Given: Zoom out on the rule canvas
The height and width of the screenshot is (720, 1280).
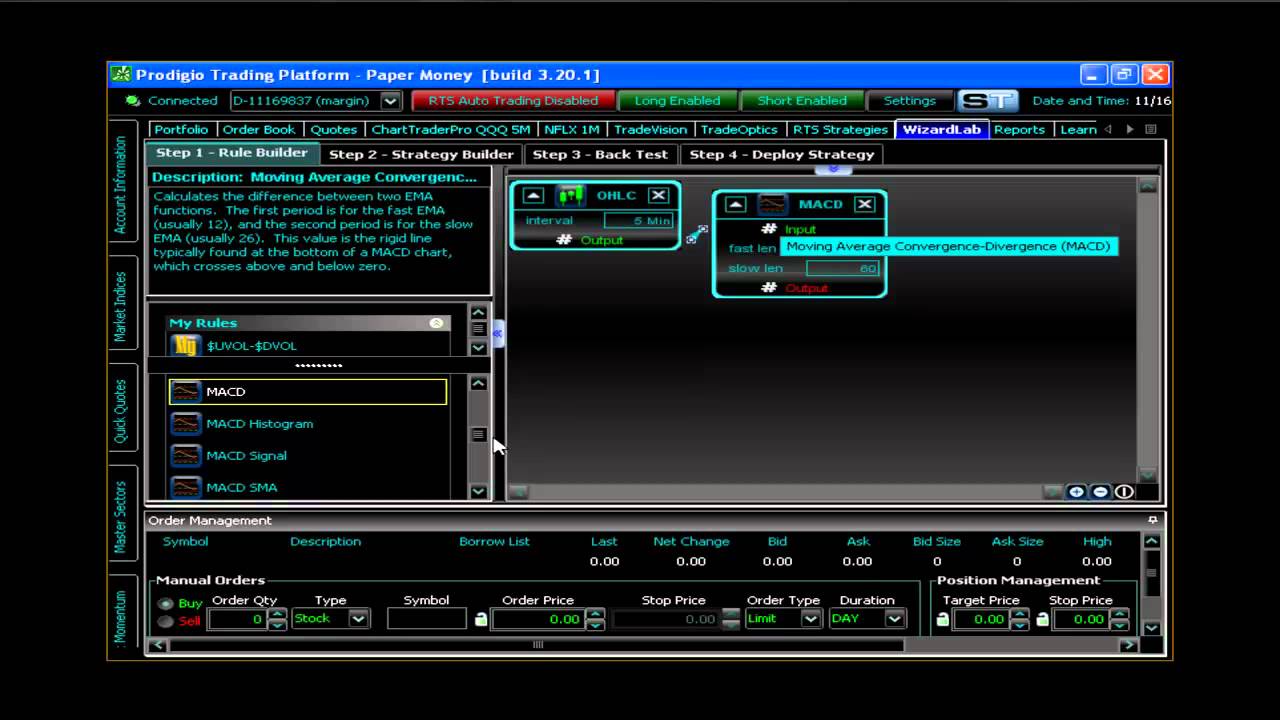Looking at the screenshot, I should coord(1100,492).
